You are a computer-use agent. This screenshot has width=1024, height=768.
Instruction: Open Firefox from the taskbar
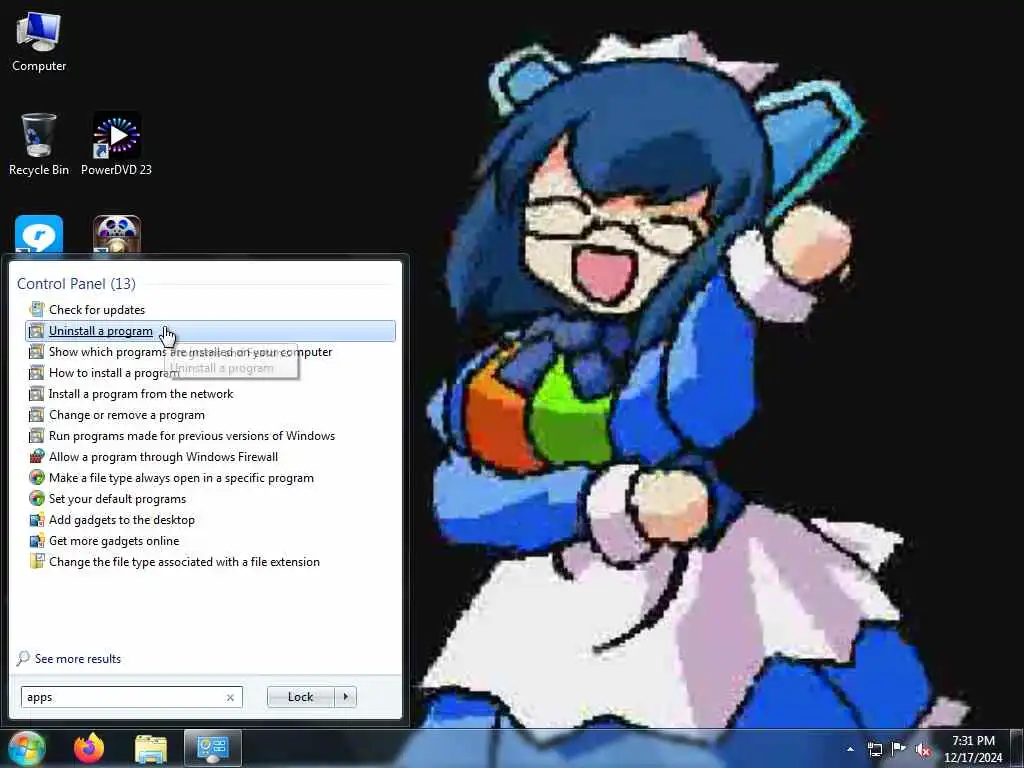[x=89, y=748]
